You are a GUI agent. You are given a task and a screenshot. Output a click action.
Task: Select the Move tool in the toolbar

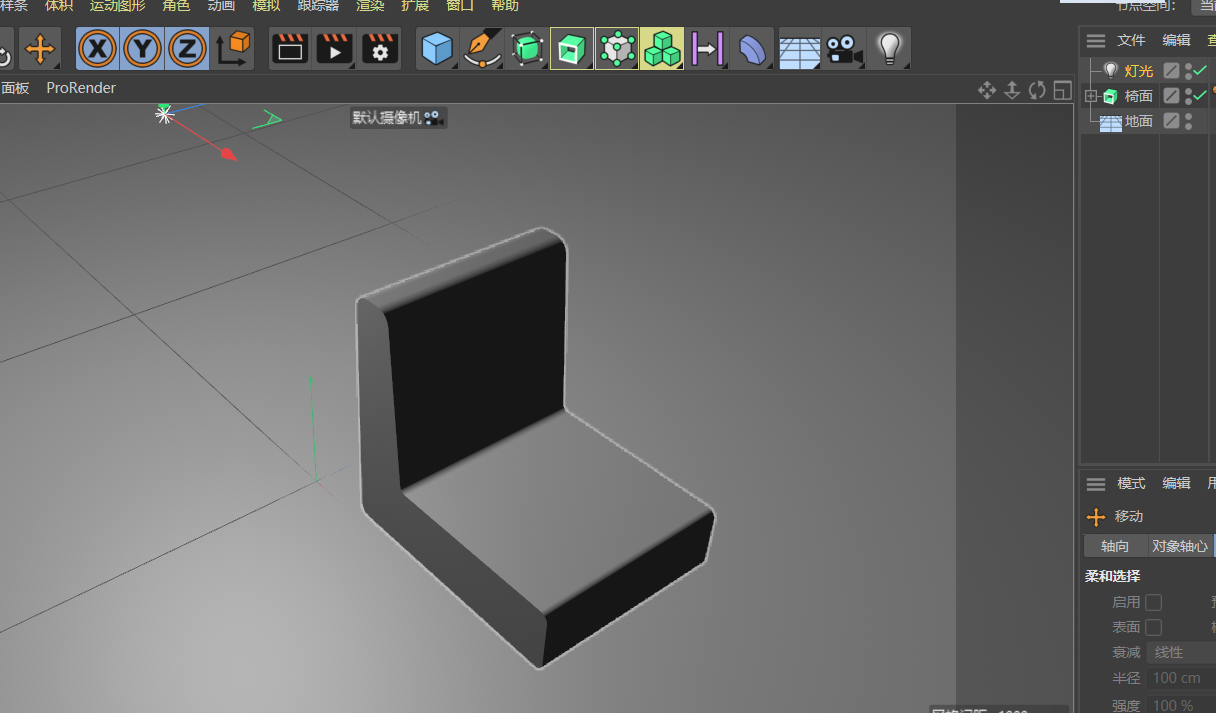point(40,48)
